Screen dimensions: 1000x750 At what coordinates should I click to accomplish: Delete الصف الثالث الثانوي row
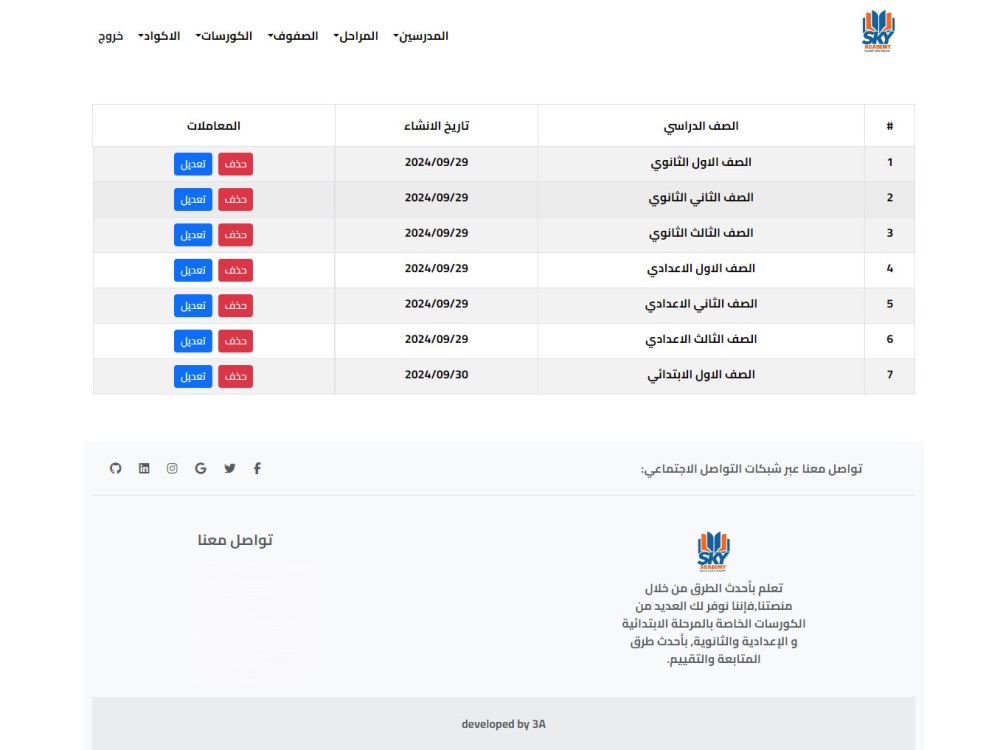pyautogui.click(x=235, y=235)
